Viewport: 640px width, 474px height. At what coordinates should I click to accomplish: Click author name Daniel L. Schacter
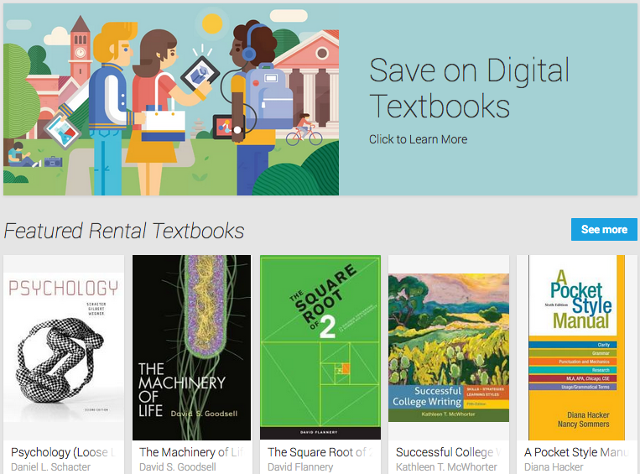tap(51, 467)
